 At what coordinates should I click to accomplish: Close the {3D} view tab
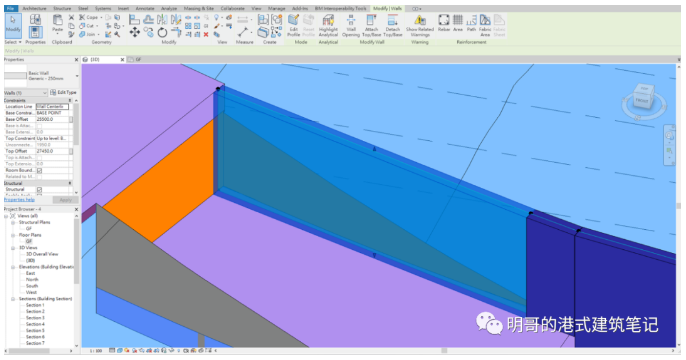[122, 59]
